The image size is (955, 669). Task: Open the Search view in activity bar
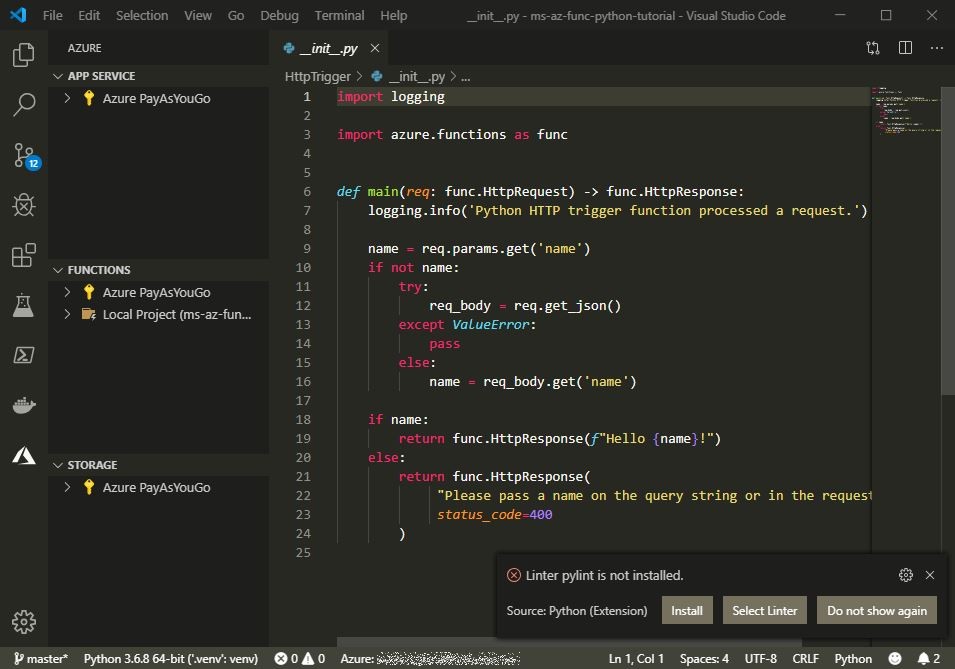[24, 105]
